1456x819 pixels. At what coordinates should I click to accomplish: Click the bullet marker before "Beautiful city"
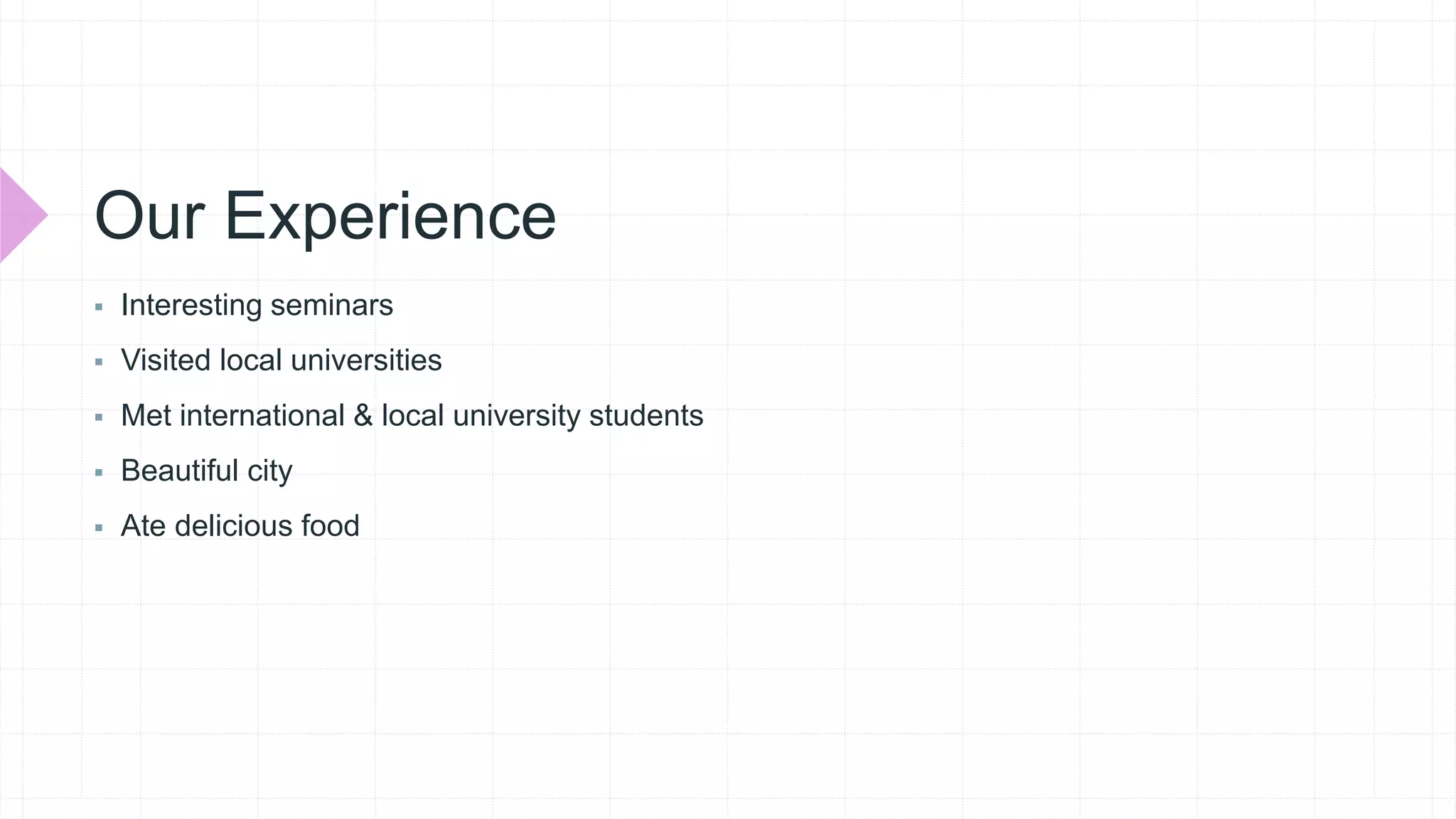[99, 473]
